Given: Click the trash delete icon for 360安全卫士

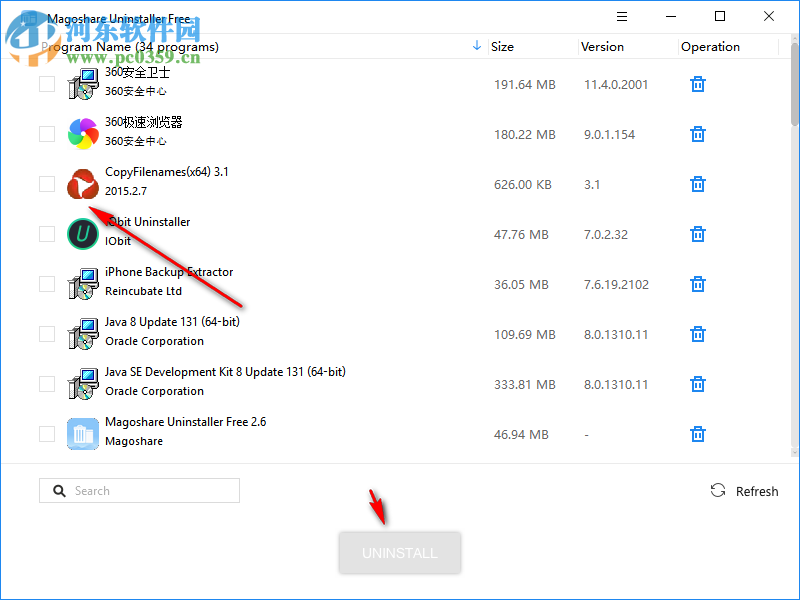Looking at the screenshot, I should 697,84.
